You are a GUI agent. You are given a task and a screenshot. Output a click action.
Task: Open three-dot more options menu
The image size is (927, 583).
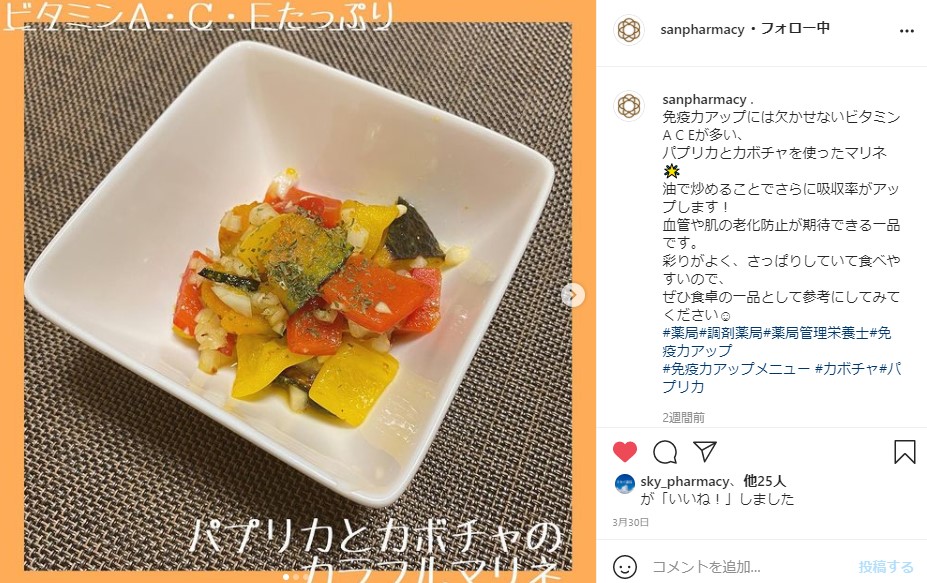pyautogui.click(x=906, y=31)
